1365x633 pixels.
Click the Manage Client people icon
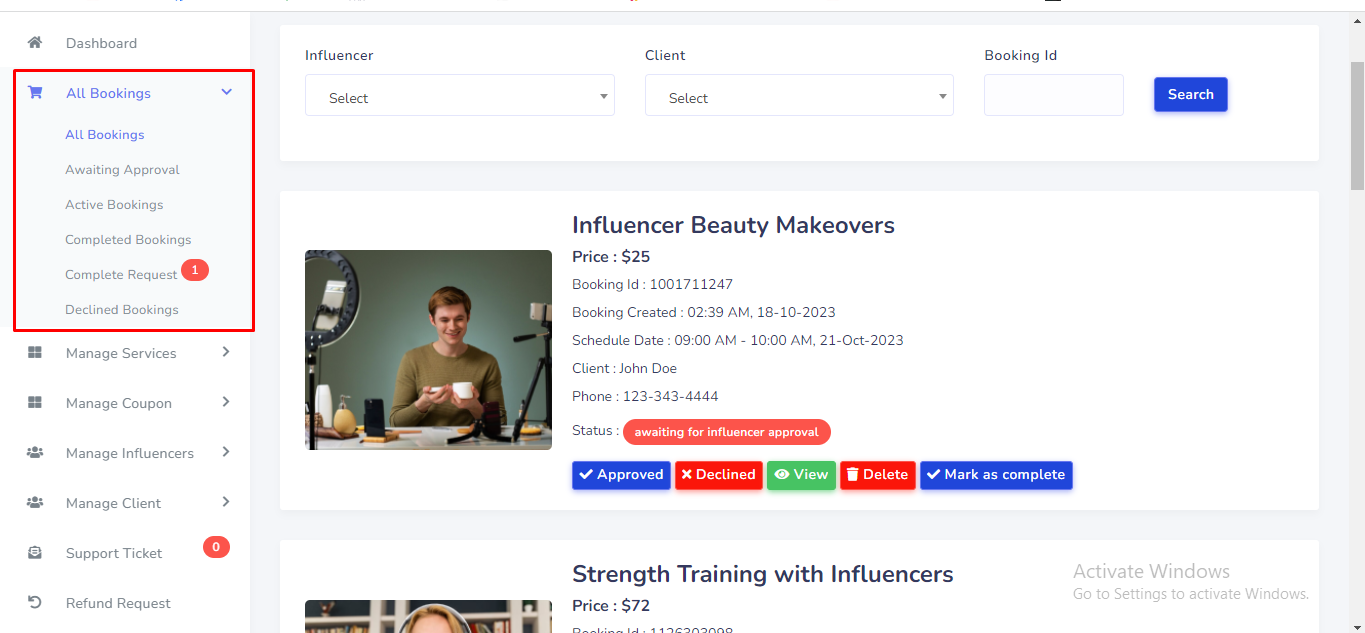[35, 503]
